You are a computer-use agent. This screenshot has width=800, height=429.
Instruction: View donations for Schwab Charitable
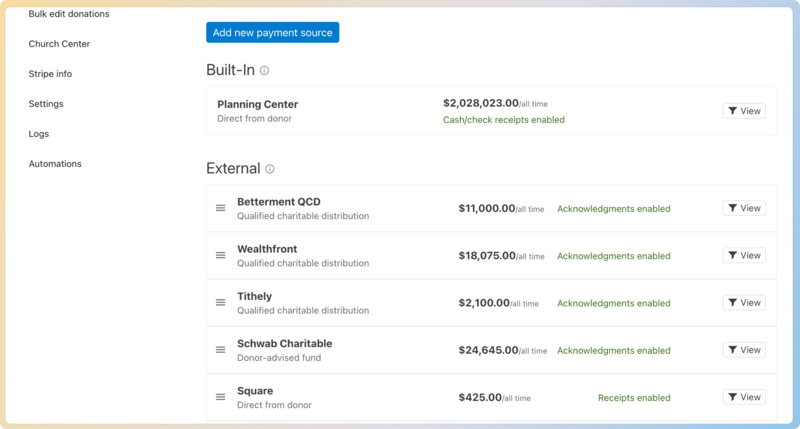[744, 350]
